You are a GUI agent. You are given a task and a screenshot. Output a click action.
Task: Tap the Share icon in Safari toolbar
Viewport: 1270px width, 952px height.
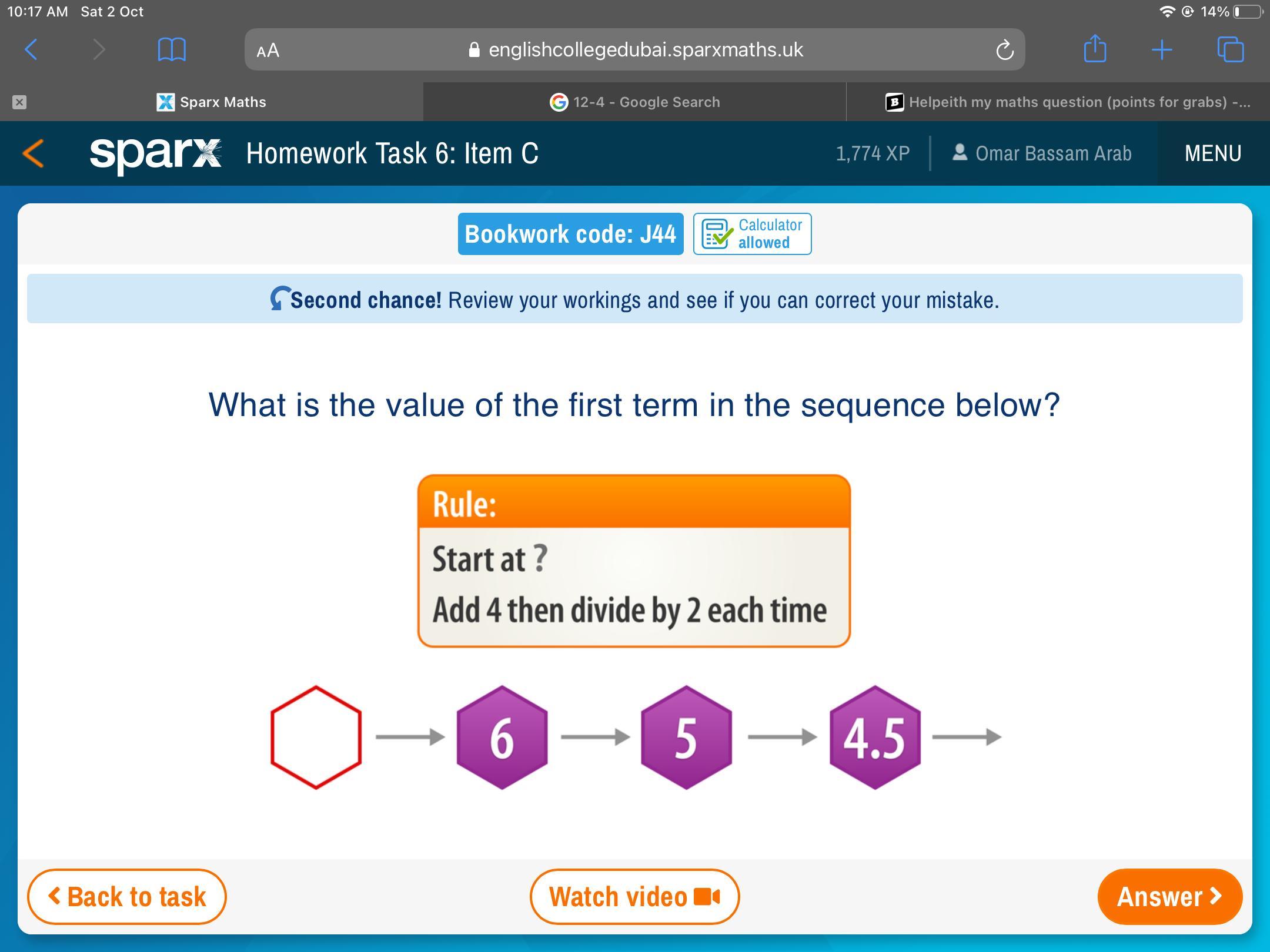click(1094, 49)
